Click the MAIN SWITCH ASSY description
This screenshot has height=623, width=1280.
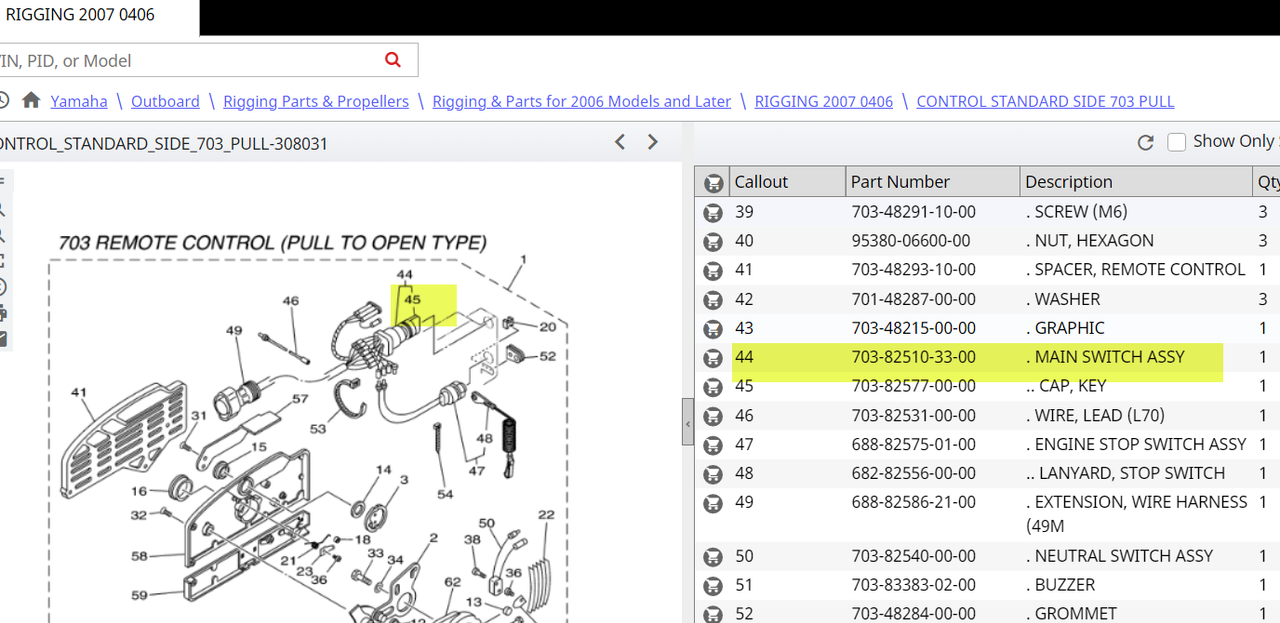(1106, 357)
